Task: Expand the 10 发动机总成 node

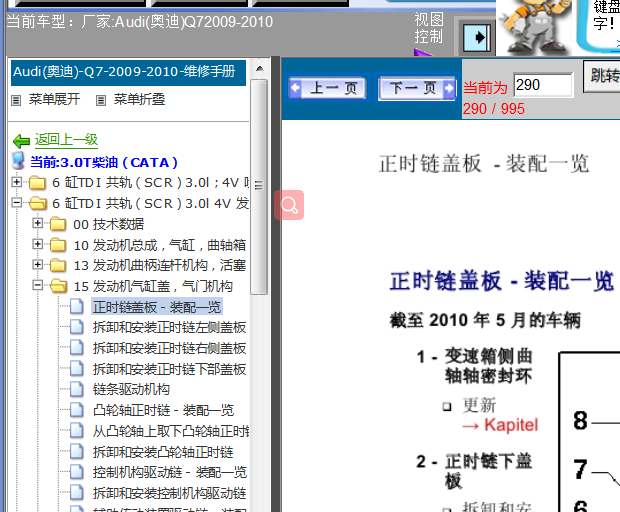Action: (38, 244)
